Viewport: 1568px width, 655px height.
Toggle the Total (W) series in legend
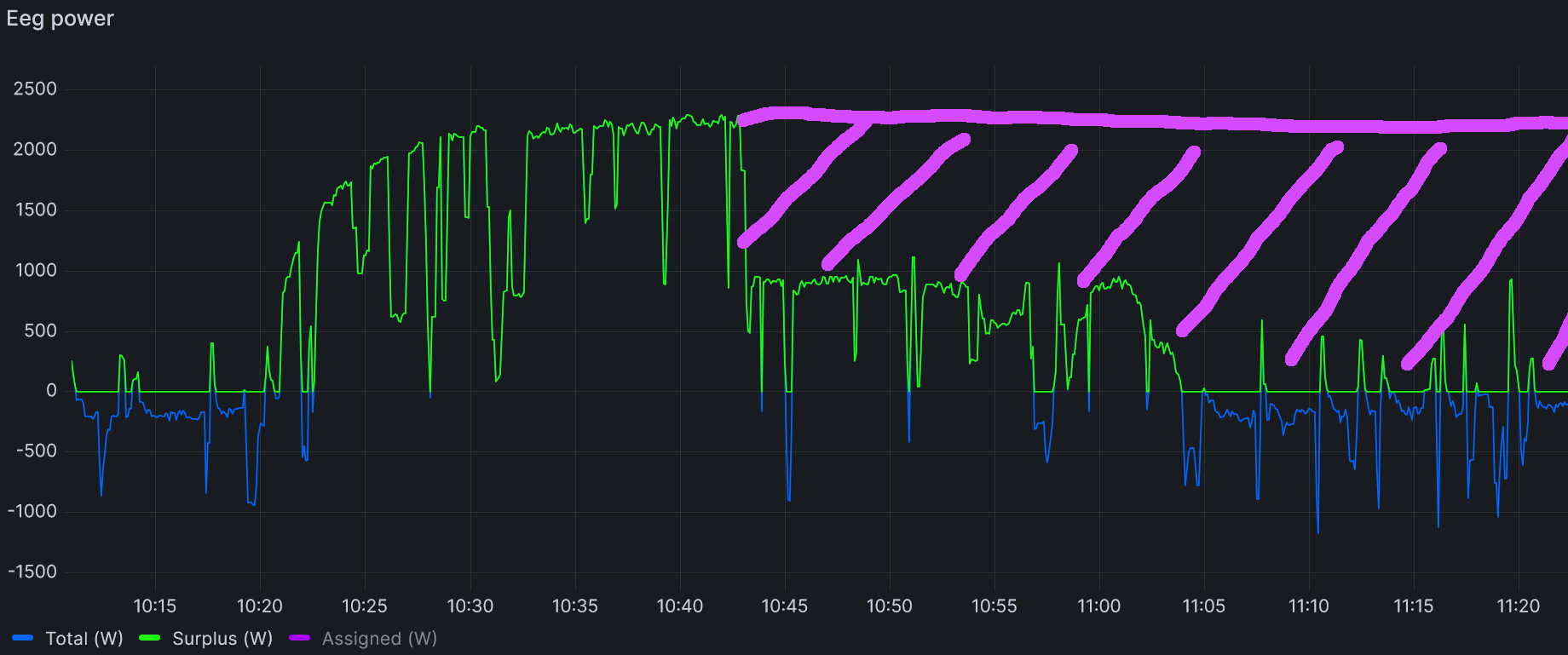point(84,639)
